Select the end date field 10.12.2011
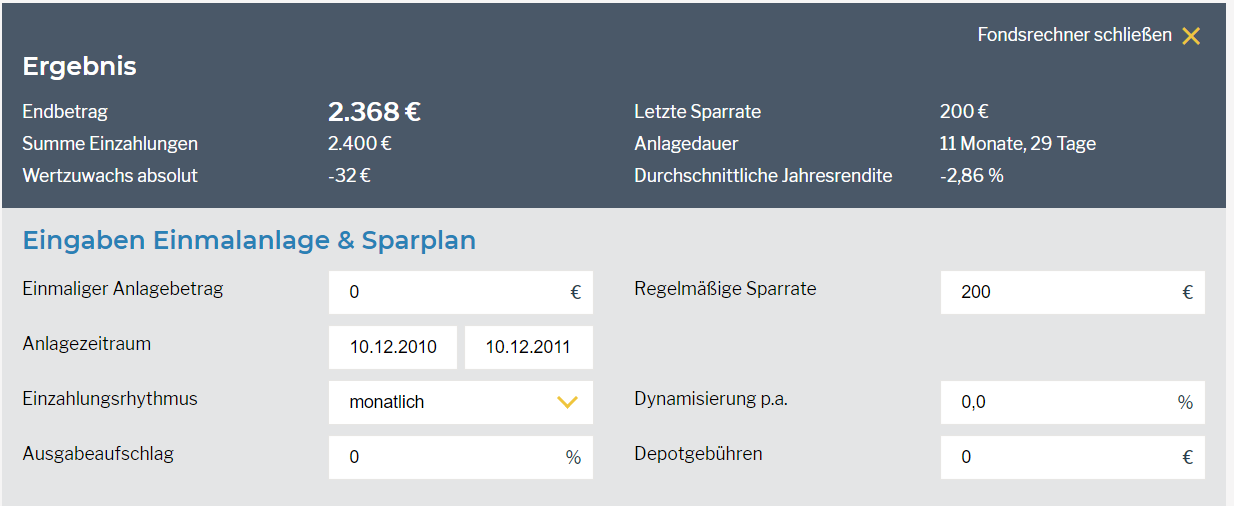Screen dimensions: 1234x506 tap(528, 347)
